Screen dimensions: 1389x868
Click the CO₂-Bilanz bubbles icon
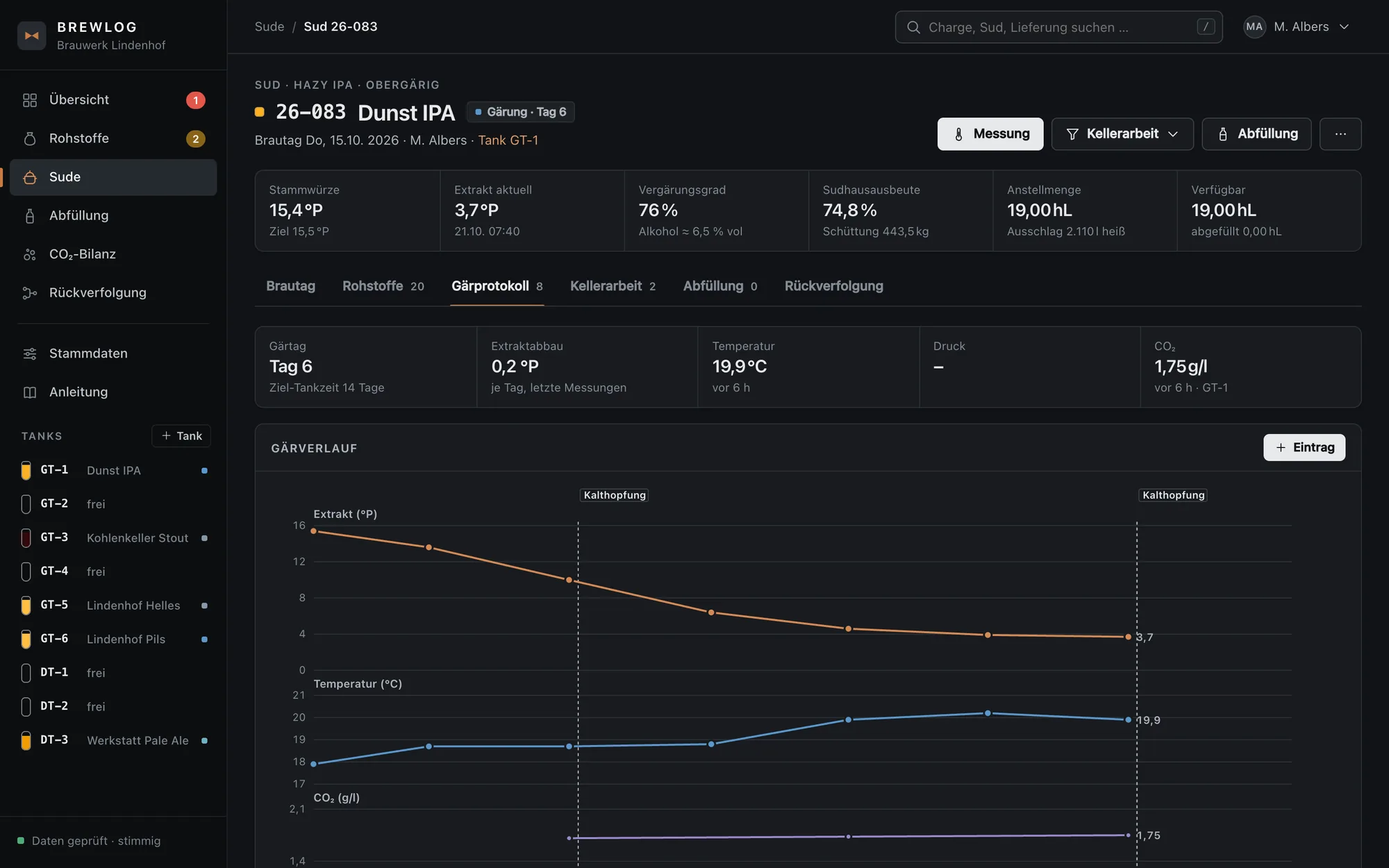[x=30, y=254]
